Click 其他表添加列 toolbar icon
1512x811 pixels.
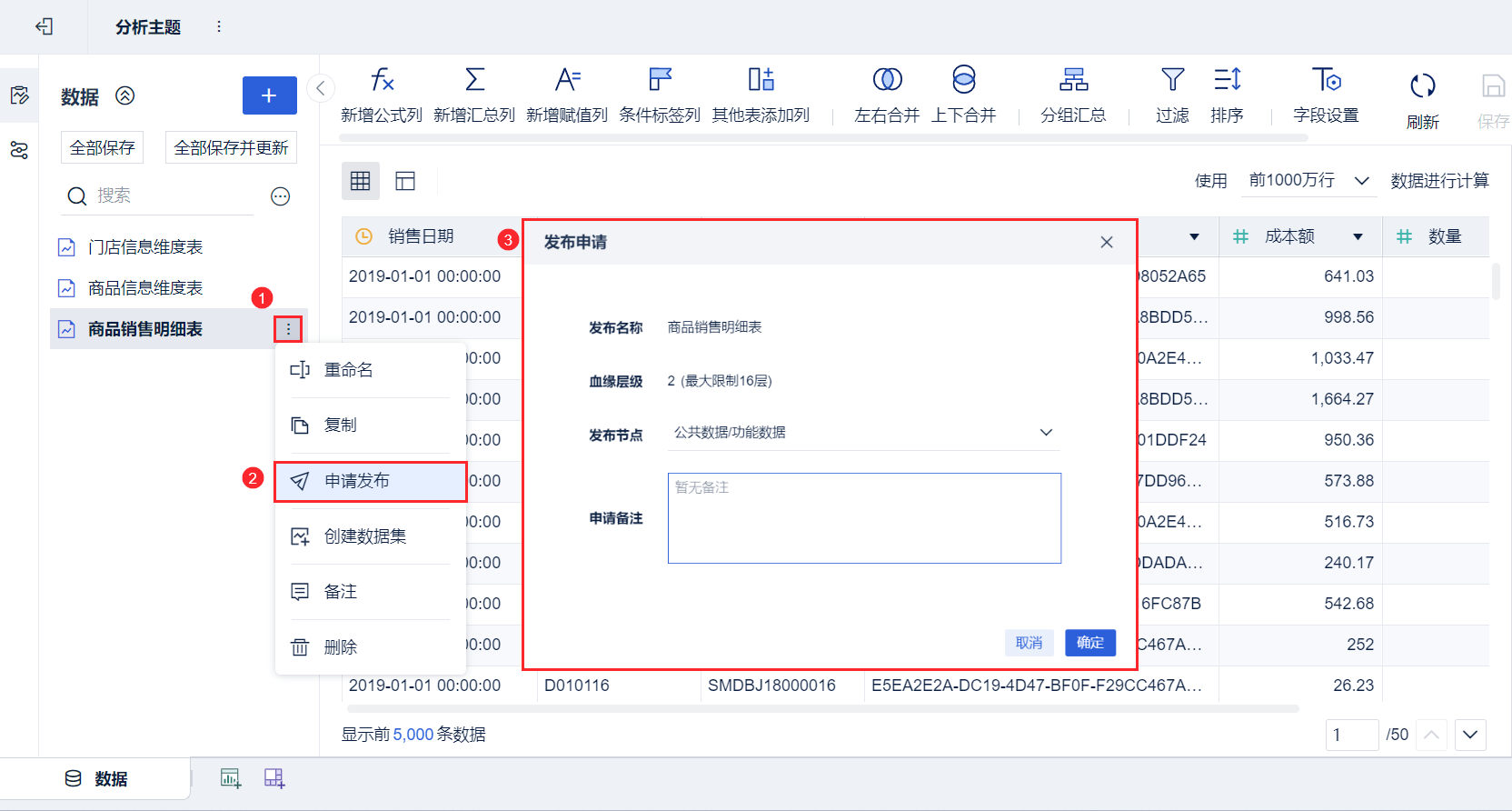click(761, 95)
